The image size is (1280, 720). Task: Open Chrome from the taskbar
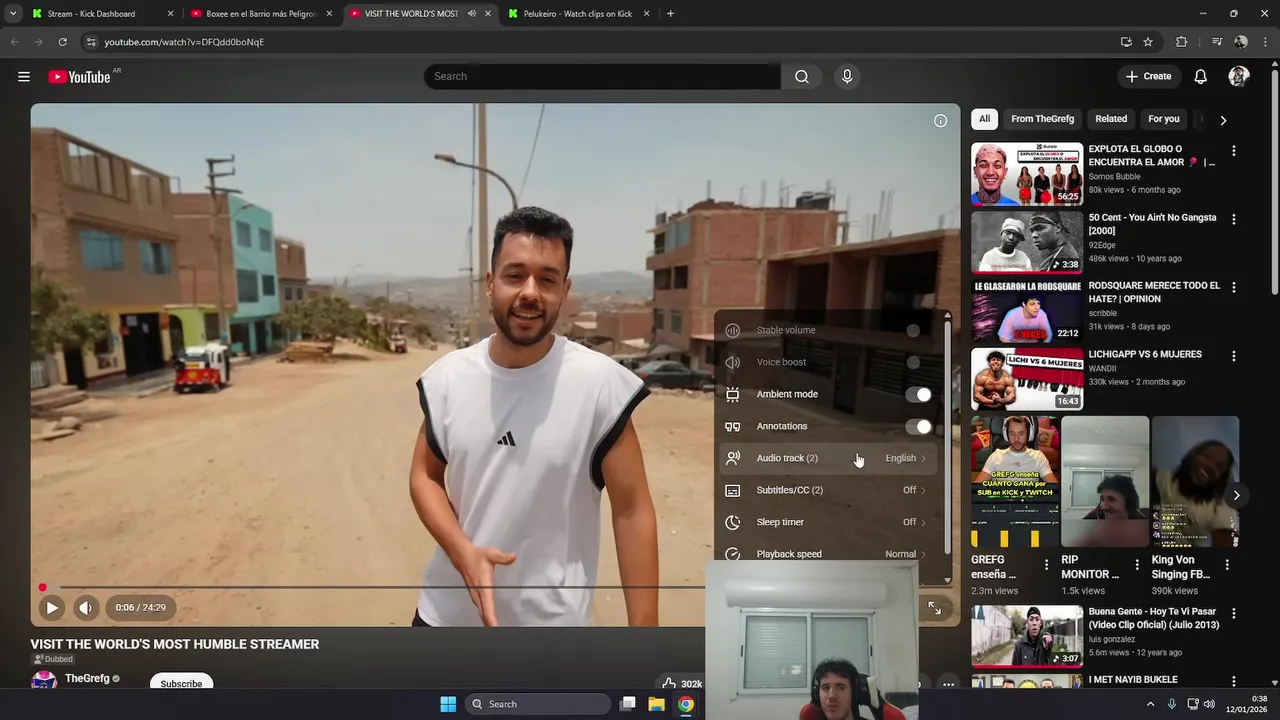pos(686,704)
